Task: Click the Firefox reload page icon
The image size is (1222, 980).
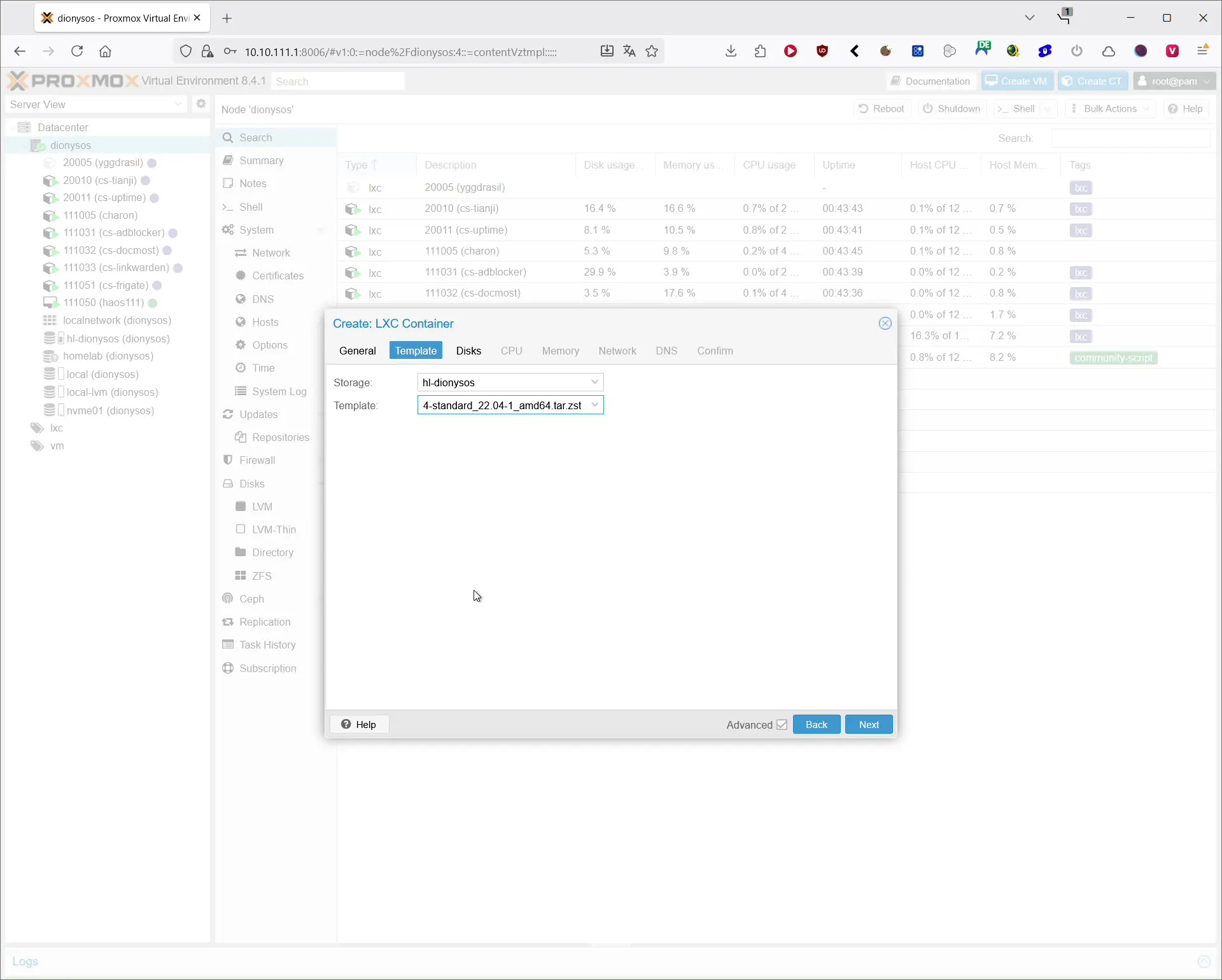Action: [x=77, y=52]
